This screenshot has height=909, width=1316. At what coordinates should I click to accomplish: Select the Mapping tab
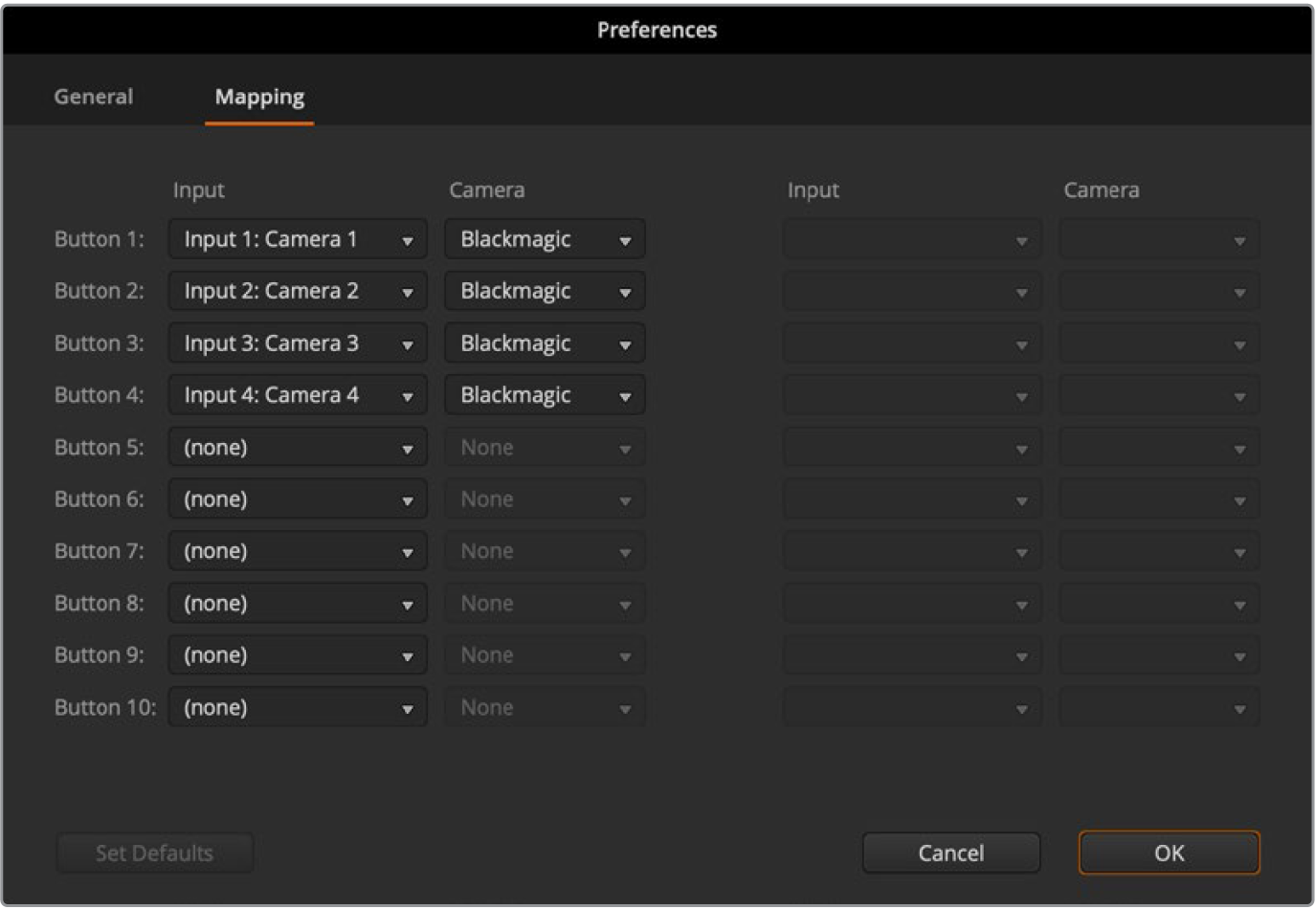pos(259,97)
